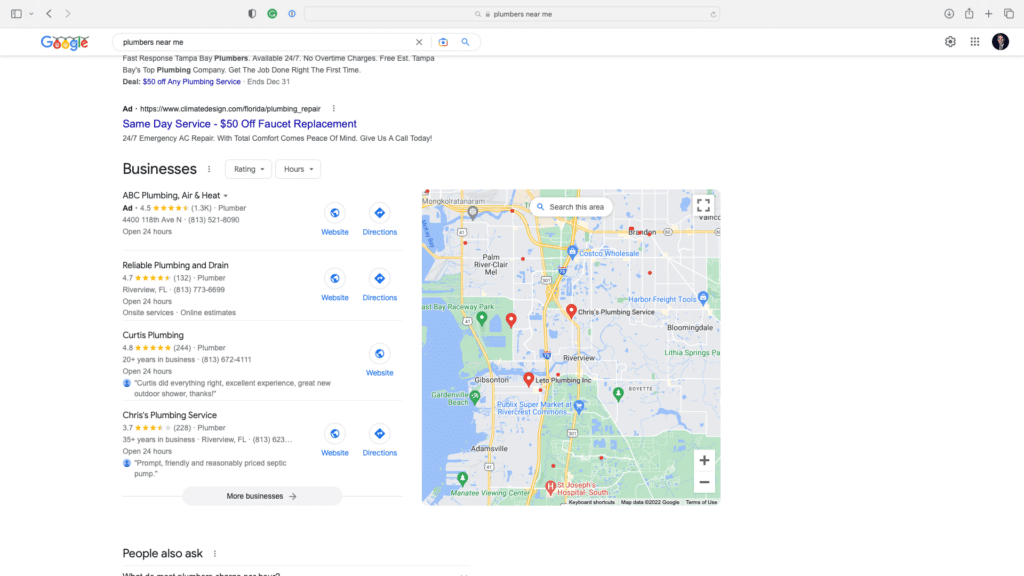Viewport: 1024px width, 576px height.
Task: Zoom in on the map with plus
Action: click(x=704, y=460)
